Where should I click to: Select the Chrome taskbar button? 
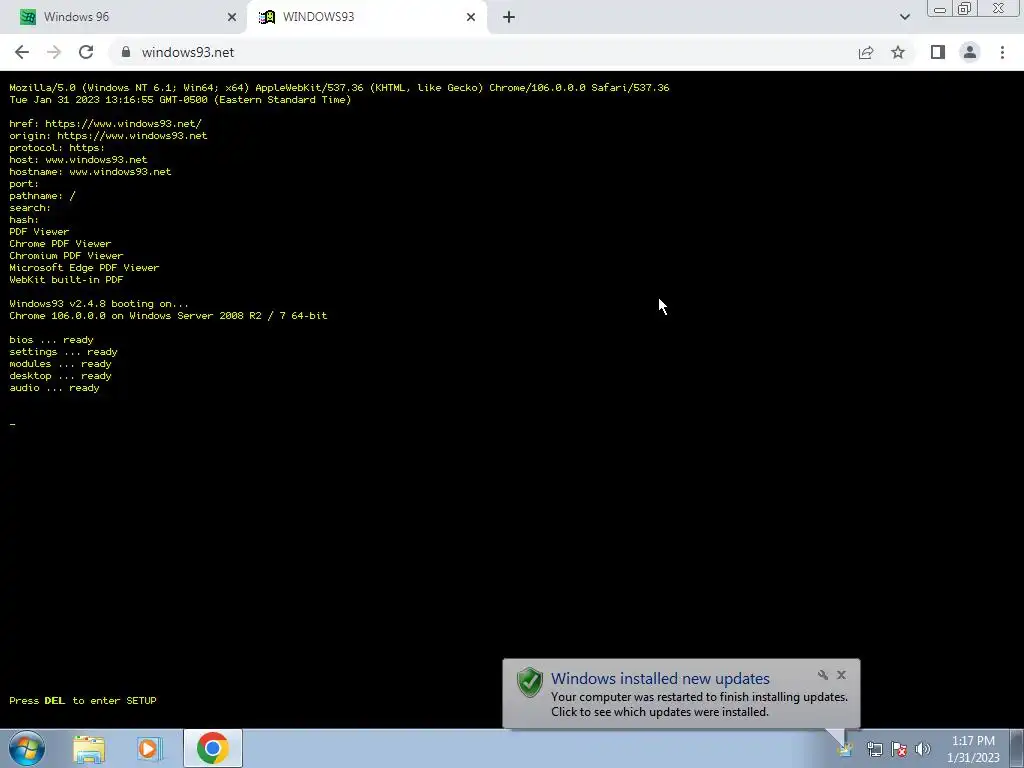point(212,748)
